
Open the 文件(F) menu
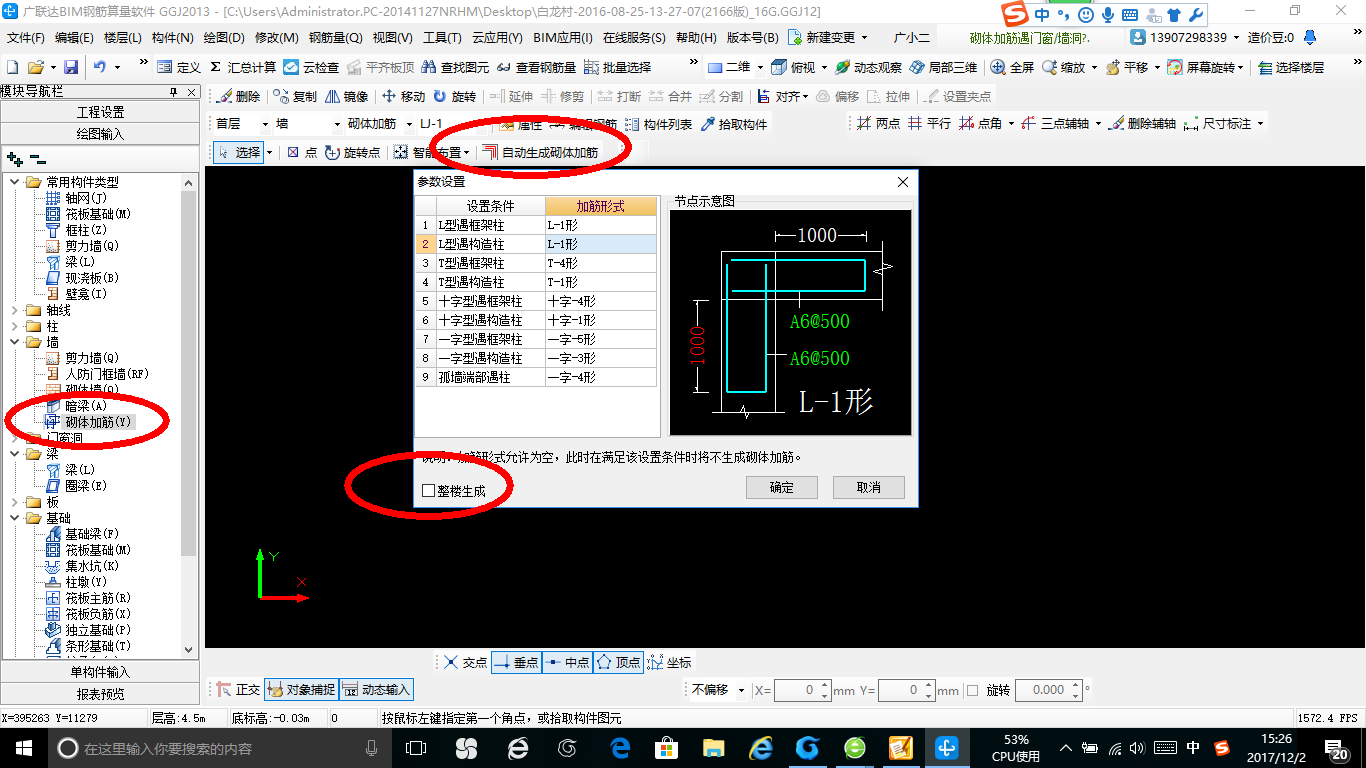26,37
